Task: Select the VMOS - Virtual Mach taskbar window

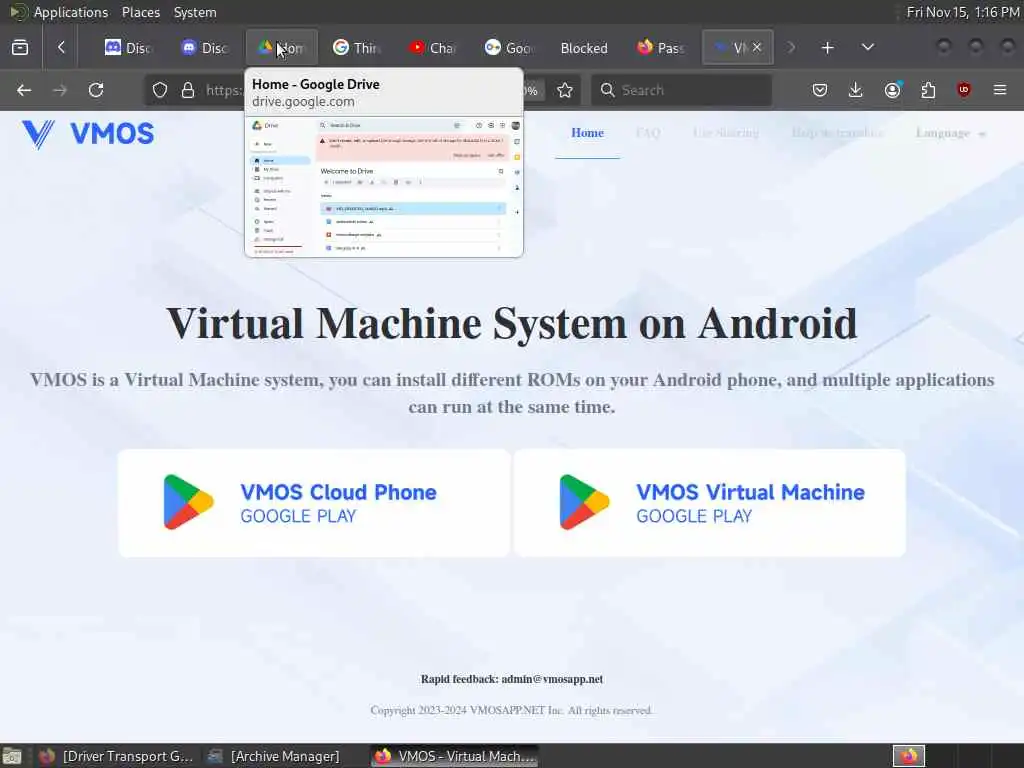Action: coord(455,756)
